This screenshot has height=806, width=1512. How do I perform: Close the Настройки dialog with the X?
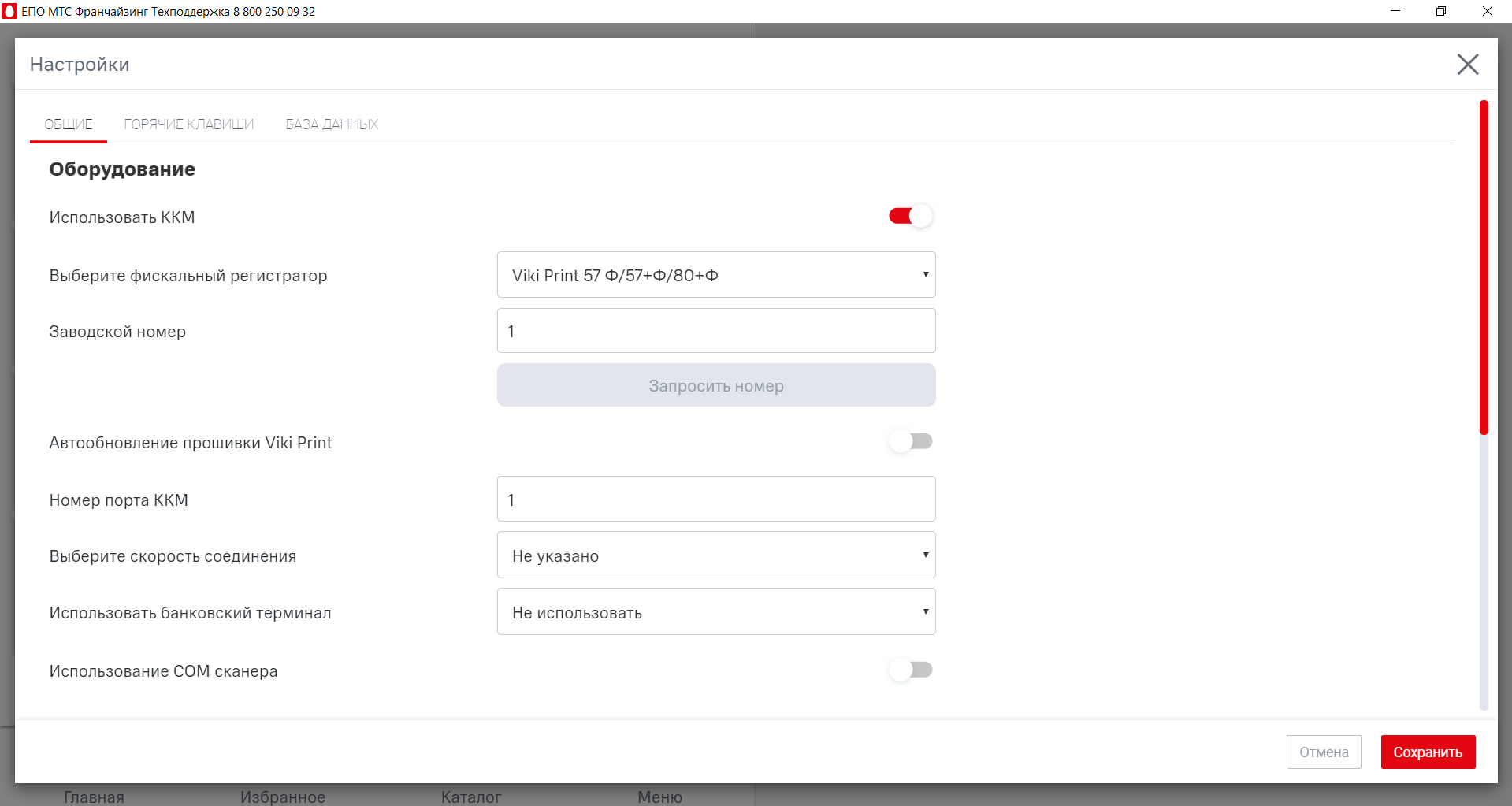click(1467, 64)
